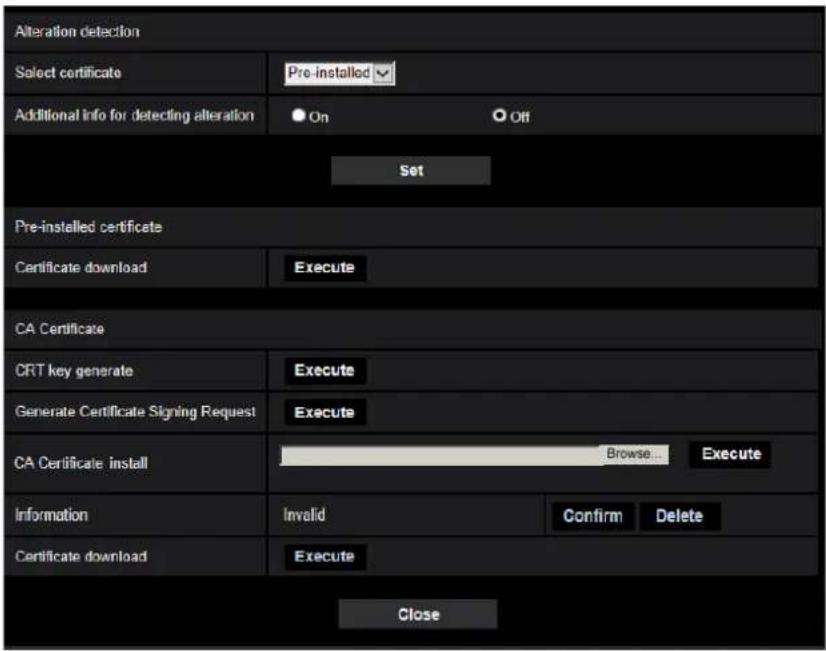
Task: Click the Set button
Action: point(411,171)
